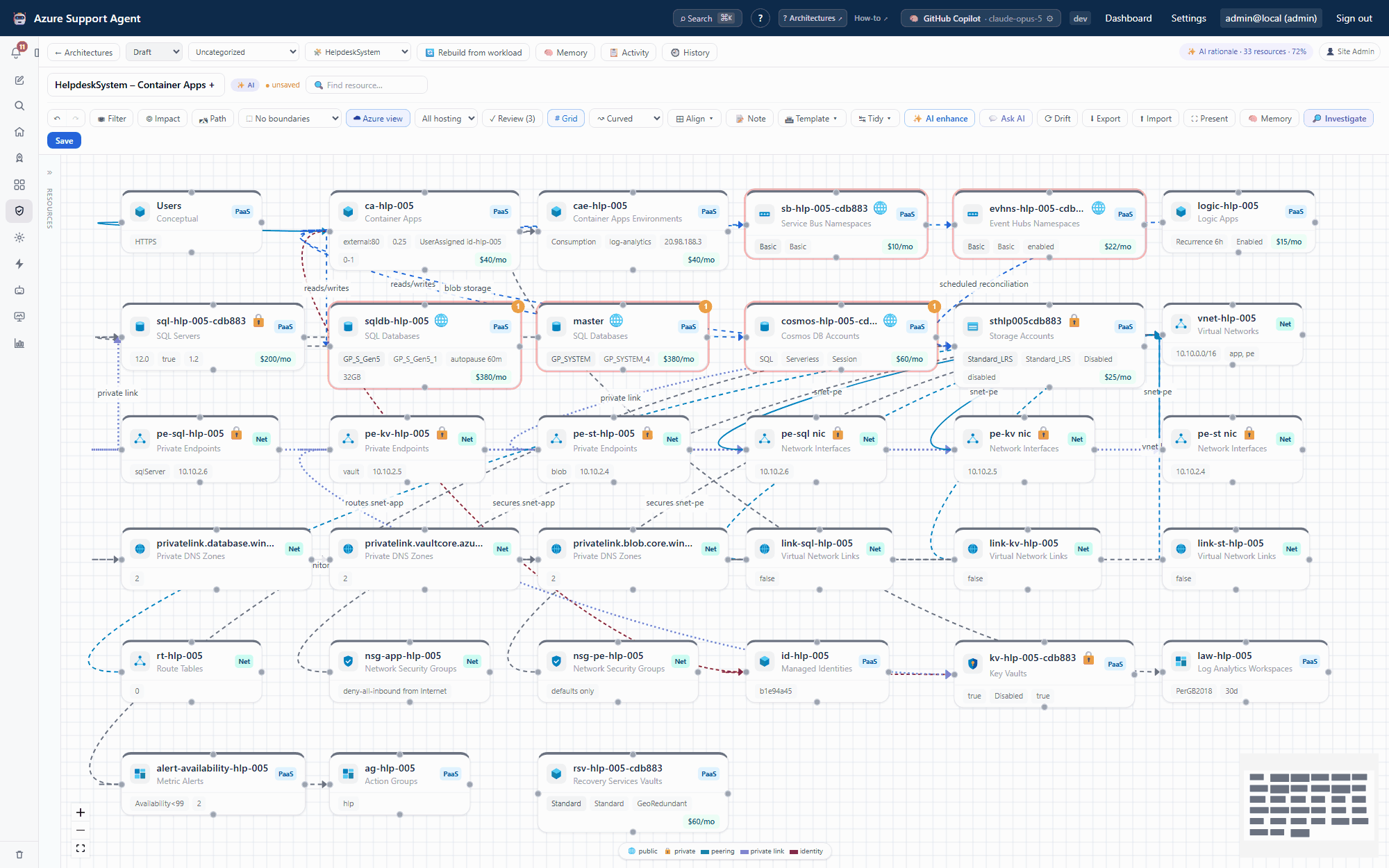This screenshot has width=1389, height=868.
Task: Open the sun-shaped sidebar icon
Action: [19, 237]
